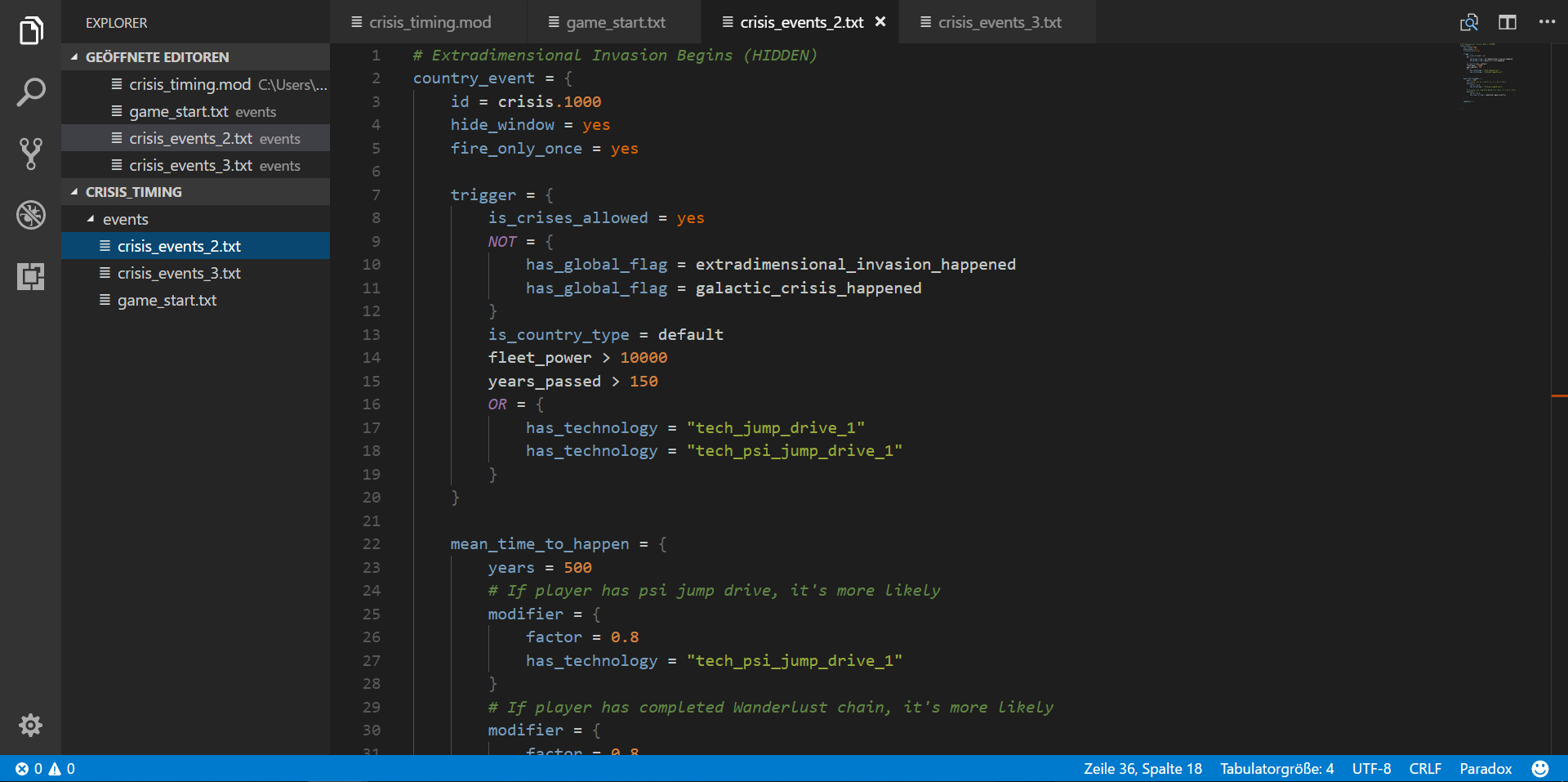Open the Search view in activity bar
Screen dimensions: 1568x782
31,92
